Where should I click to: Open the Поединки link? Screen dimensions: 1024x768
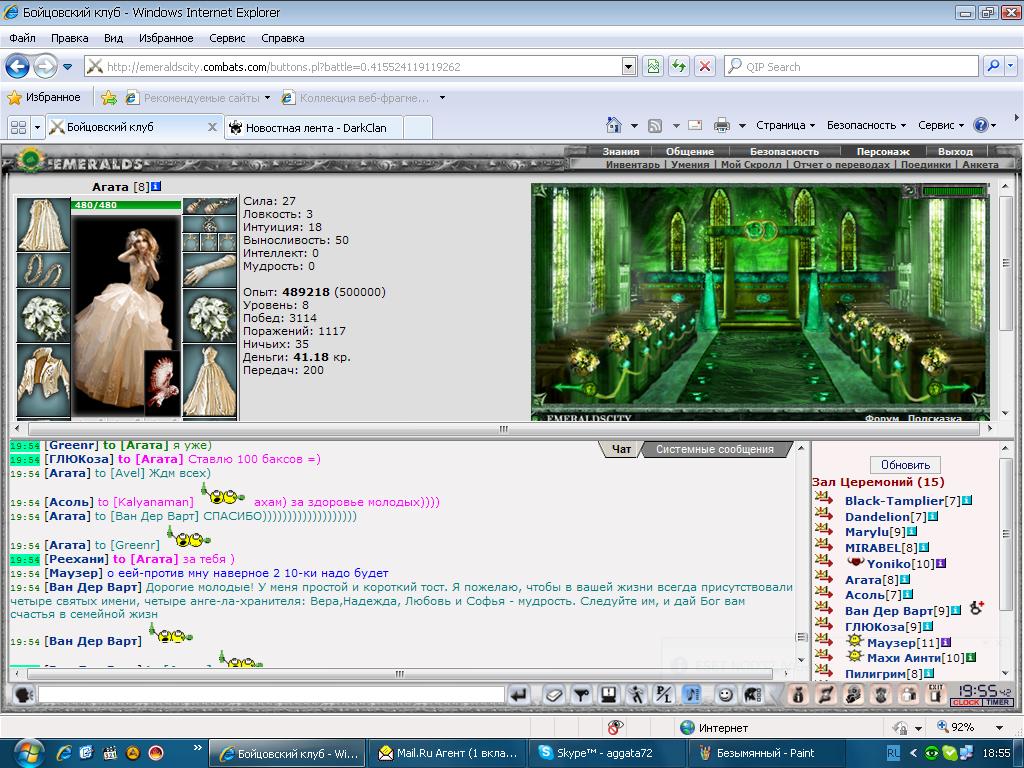(925, 165)
